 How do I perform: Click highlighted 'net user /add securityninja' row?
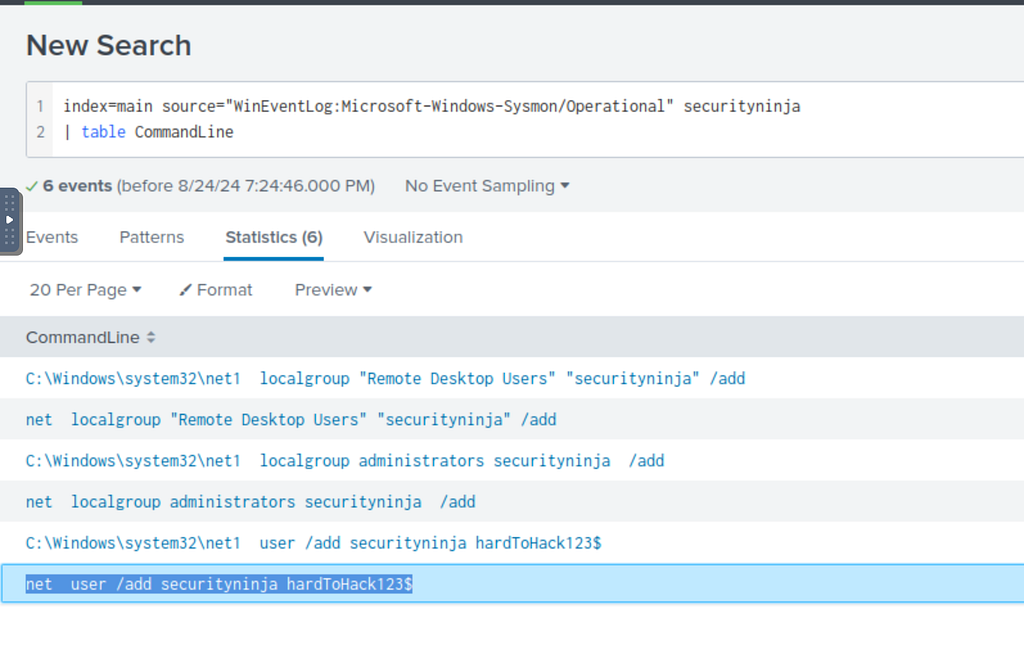tap(512, 584)
